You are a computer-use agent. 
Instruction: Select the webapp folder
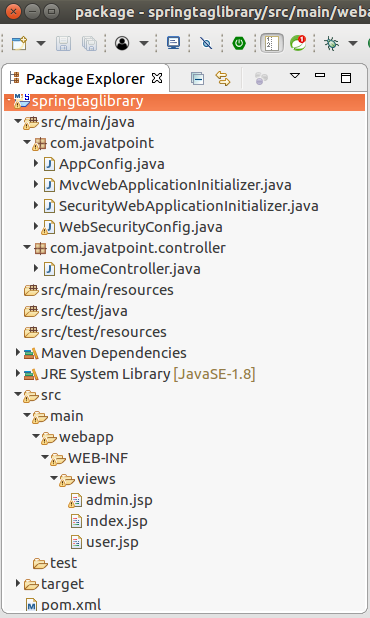(x=86, y=437)
